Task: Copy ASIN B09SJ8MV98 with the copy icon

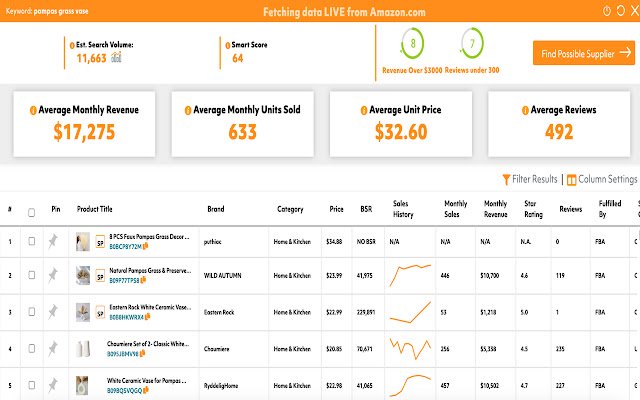Action: 142,354
